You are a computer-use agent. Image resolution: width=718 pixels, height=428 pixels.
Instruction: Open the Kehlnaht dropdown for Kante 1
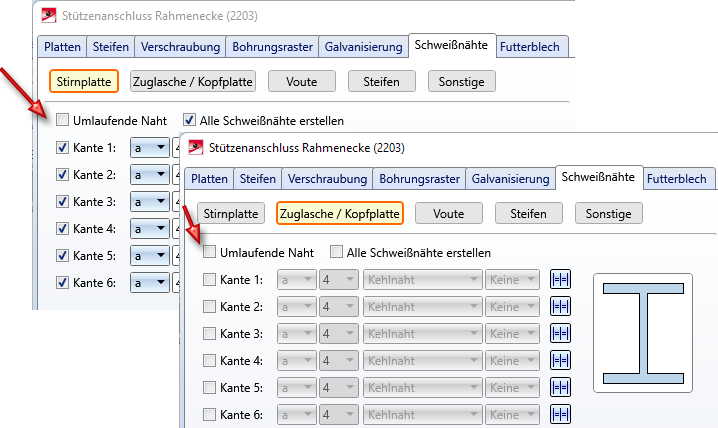point(422,280)
